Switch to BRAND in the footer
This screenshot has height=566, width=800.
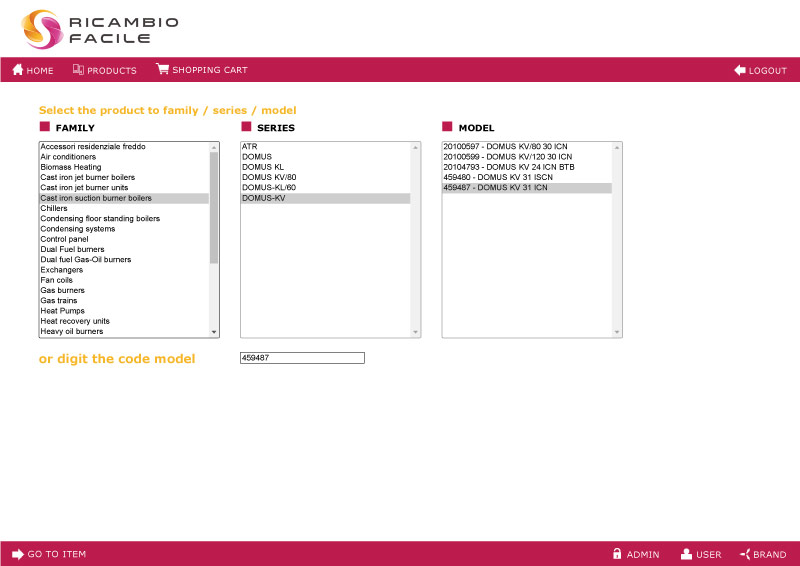point(769,555)
